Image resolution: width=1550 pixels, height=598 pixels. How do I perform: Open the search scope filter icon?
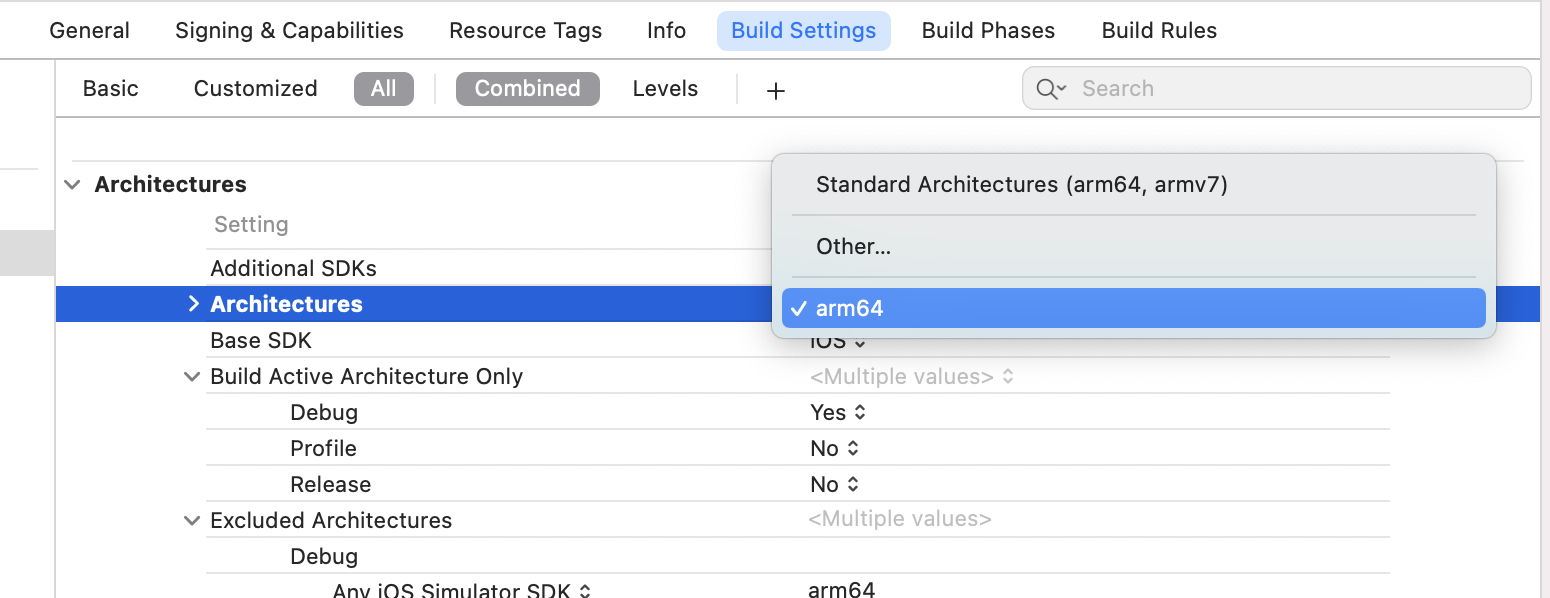[1049, 88]
